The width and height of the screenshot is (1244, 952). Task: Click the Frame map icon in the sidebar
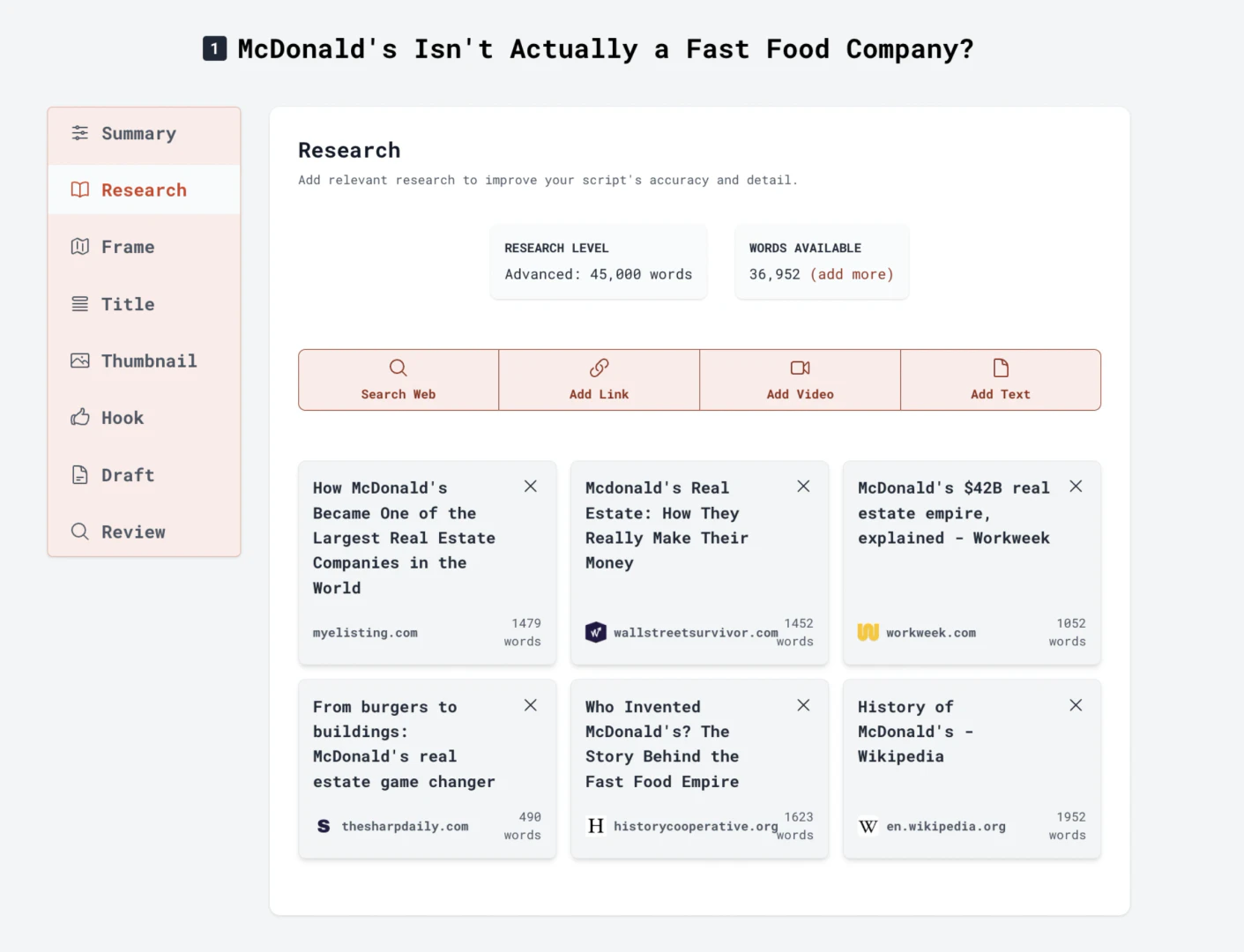[x=80, y=246]
